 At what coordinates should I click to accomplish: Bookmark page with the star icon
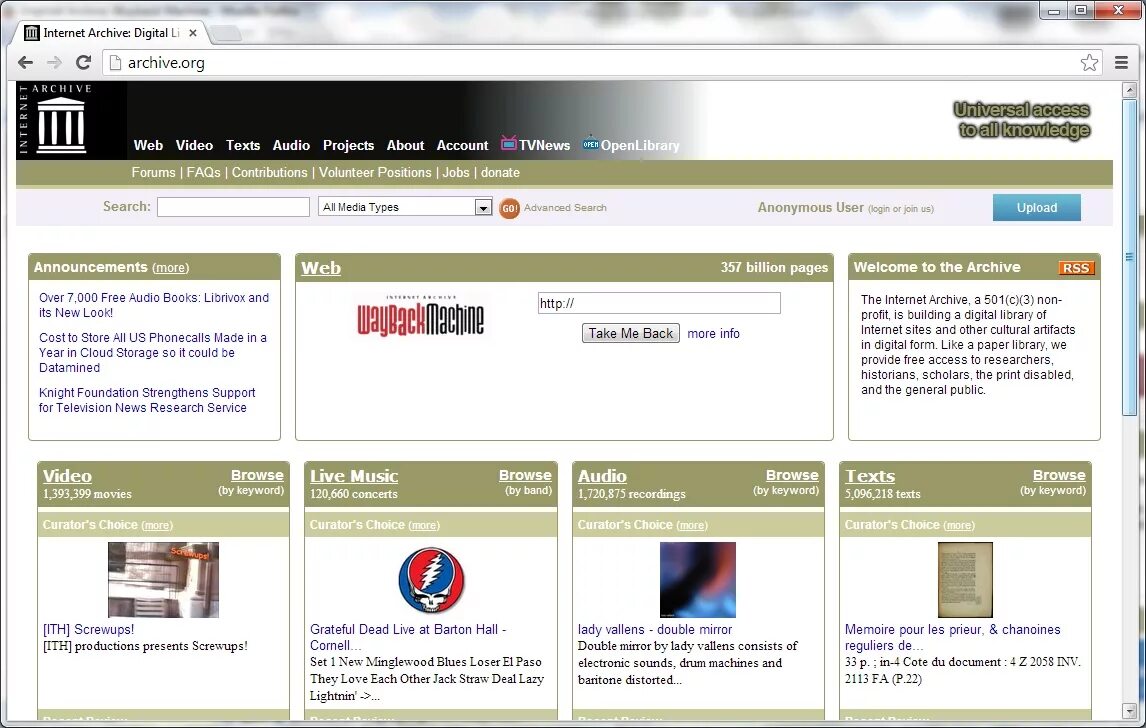(1089, 63)
